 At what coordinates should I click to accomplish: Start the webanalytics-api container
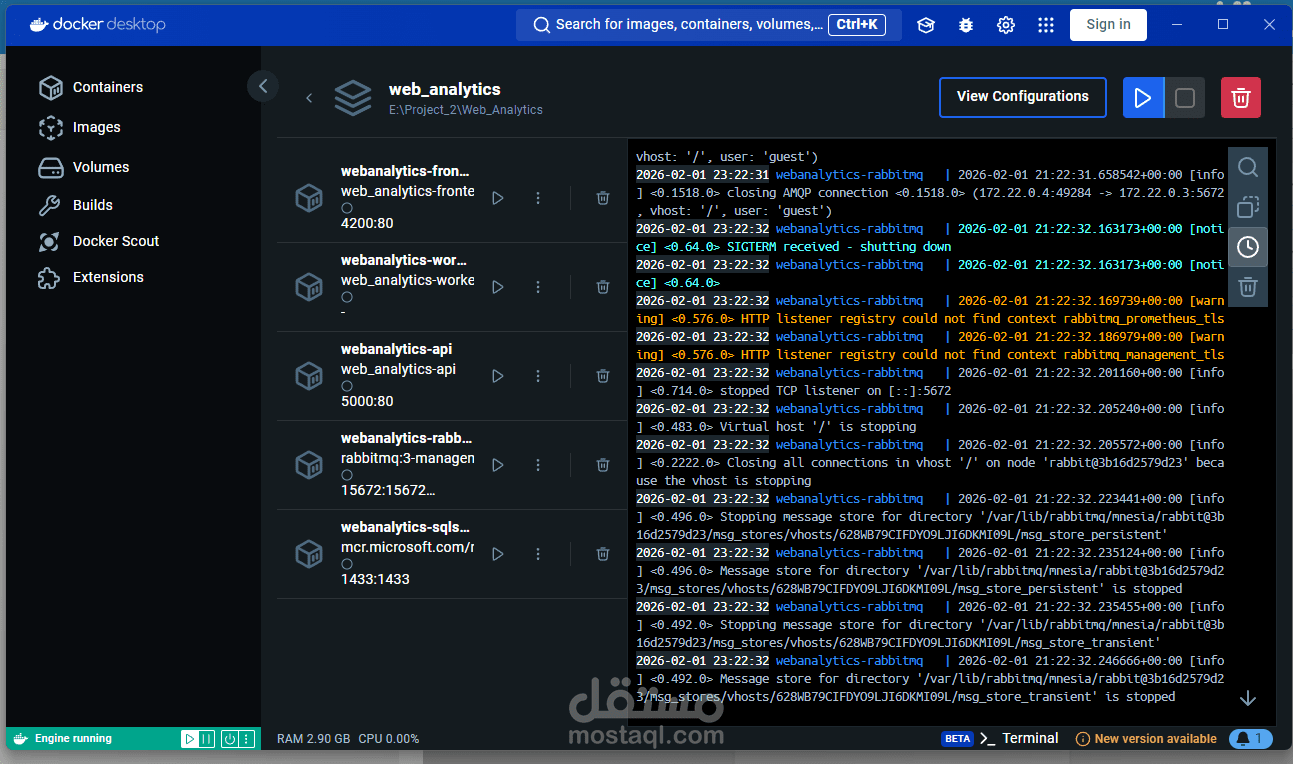[x=498, y=376]
